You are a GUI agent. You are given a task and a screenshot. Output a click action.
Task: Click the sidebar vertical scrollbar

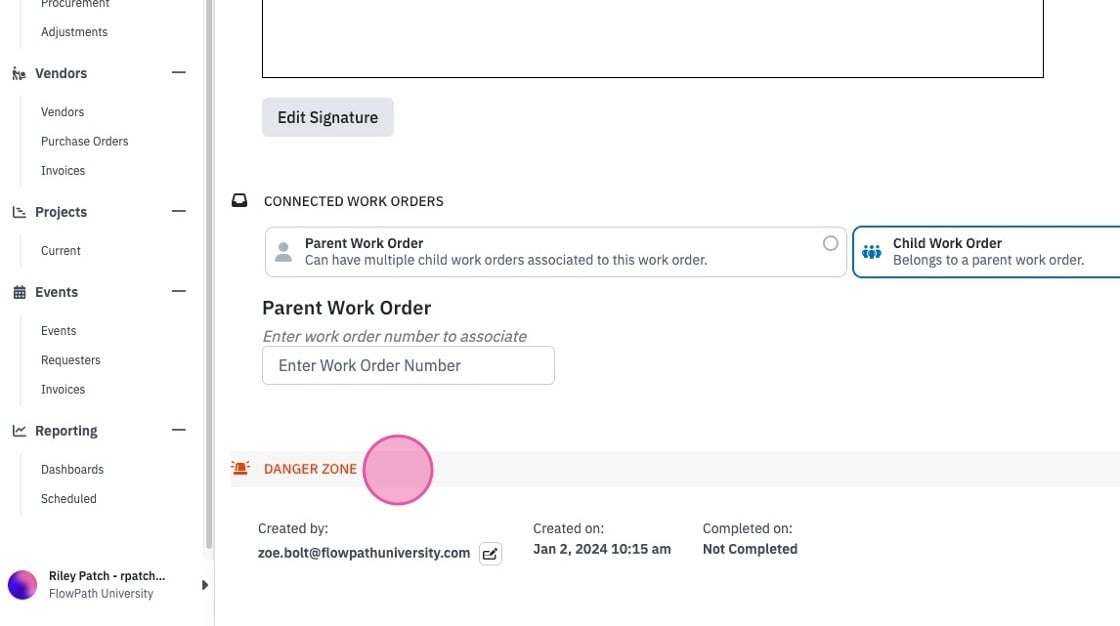click(209, 274)
